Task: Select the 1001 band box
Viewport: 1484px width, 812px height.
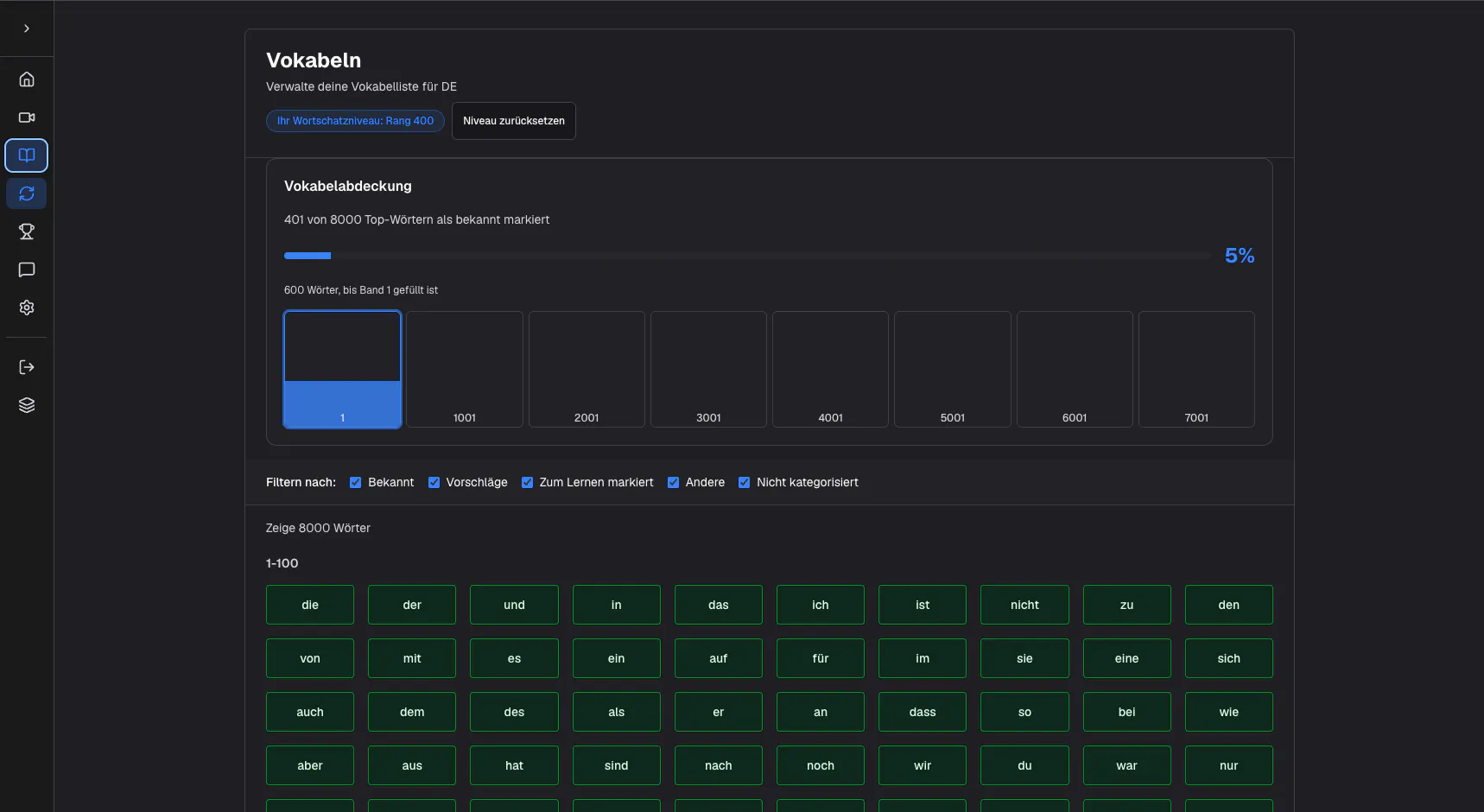Action: (x=465, y=370)
